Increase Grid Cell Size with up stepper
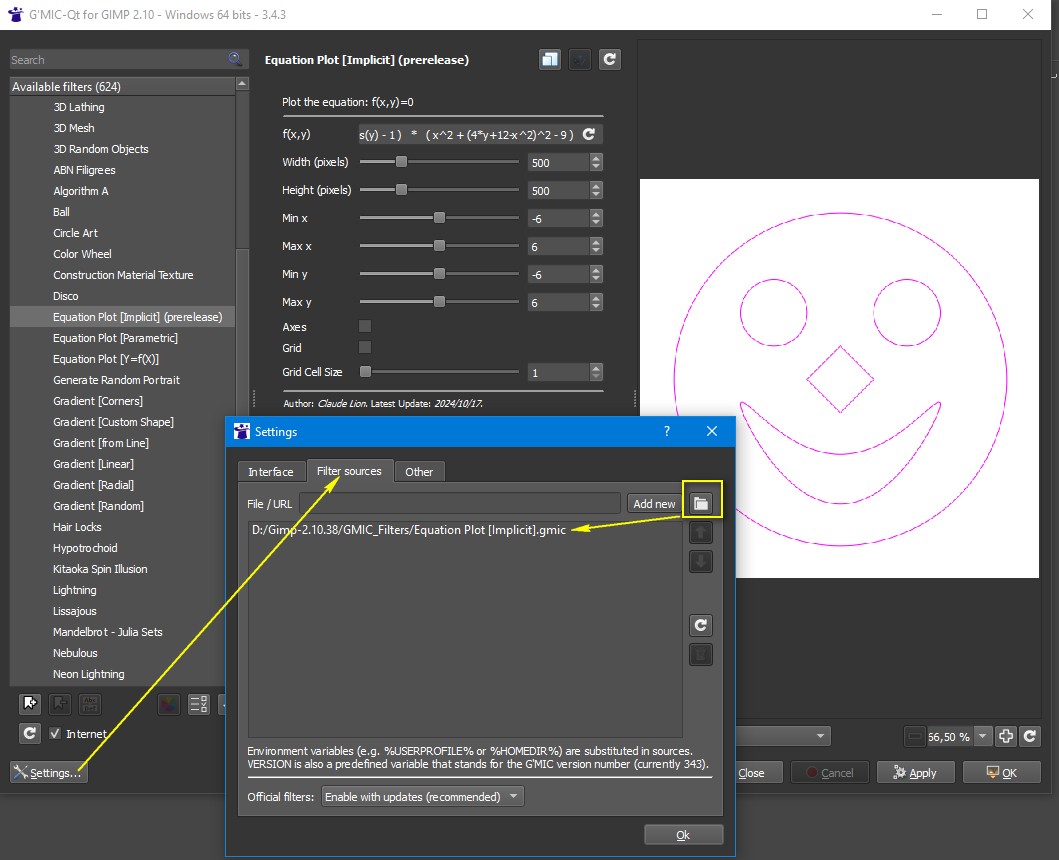Screen dimensions: 1059x860 (596, 368)
